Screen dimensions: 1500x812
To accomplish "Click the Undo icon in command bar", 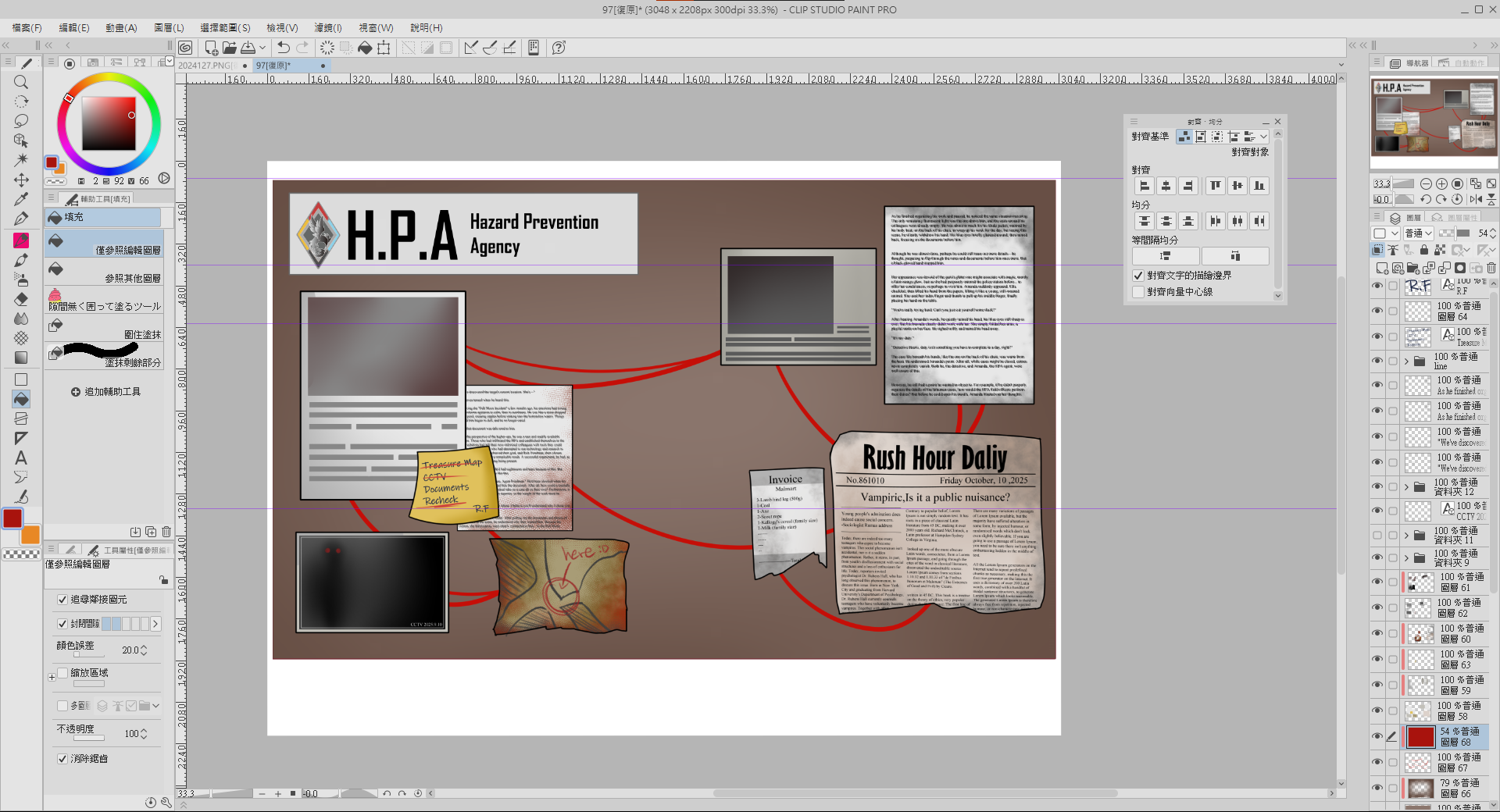I will (284, 48).
